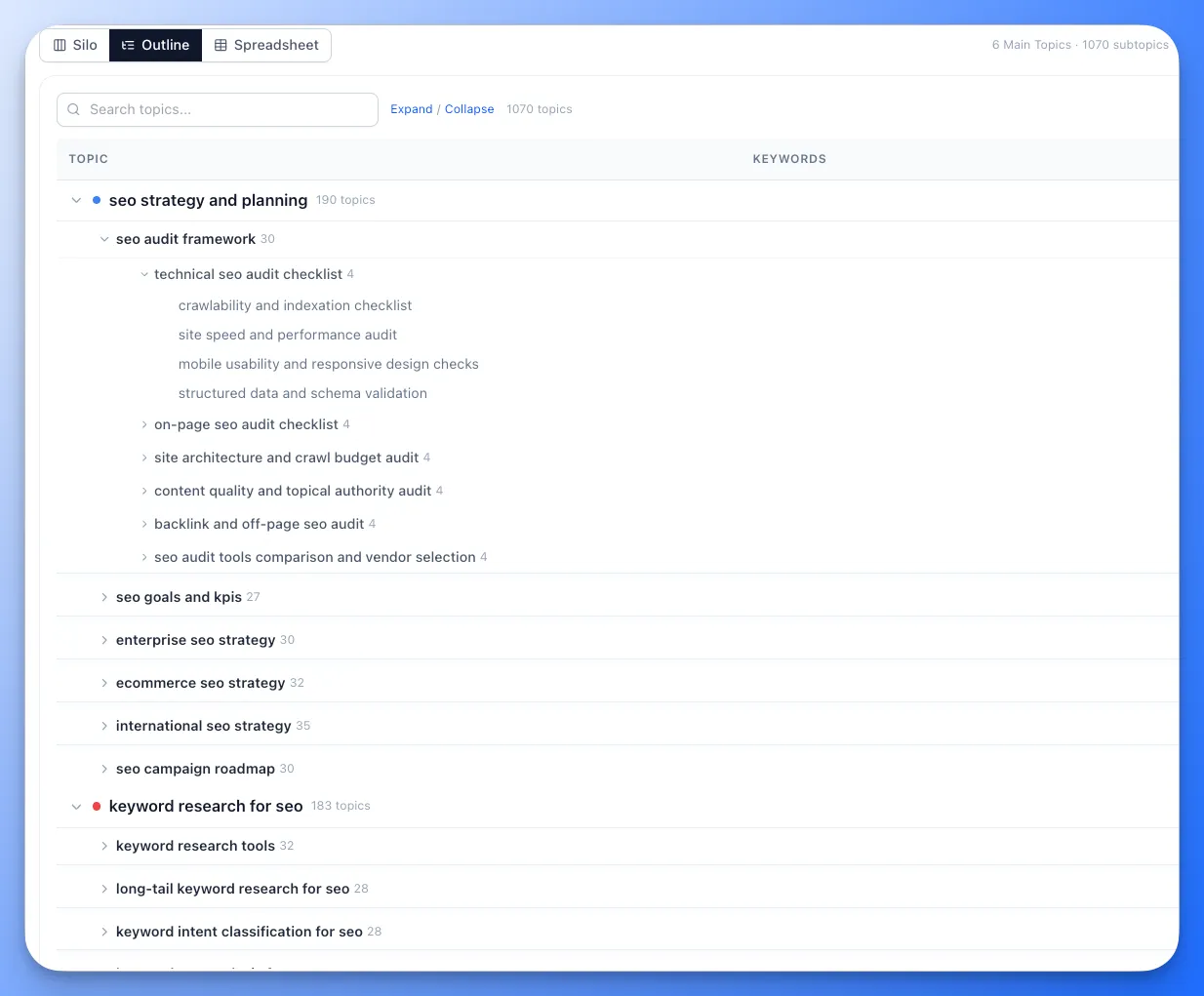Collapse seo strategy and planning section

click(x=76, y=200)
